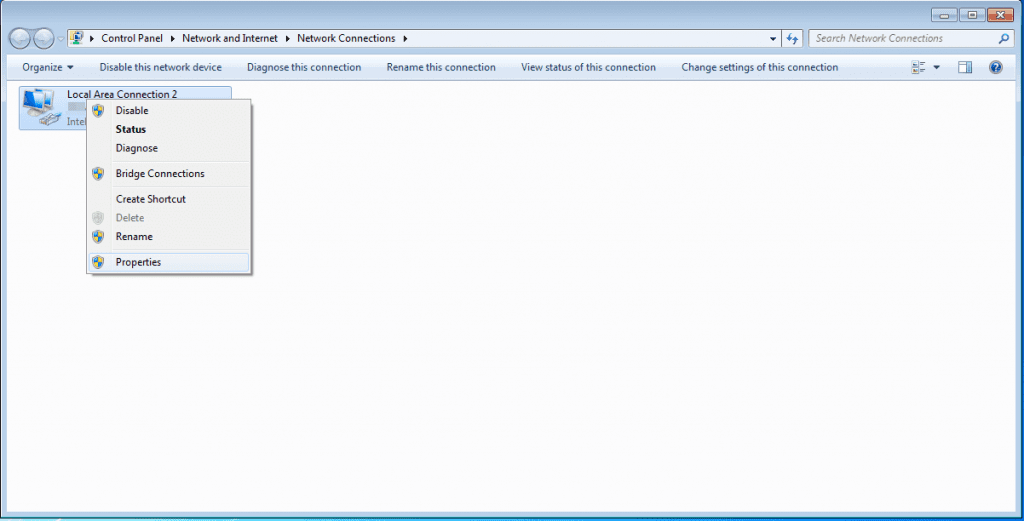Click the Control Panel icon in address bar

pos(76,38)
